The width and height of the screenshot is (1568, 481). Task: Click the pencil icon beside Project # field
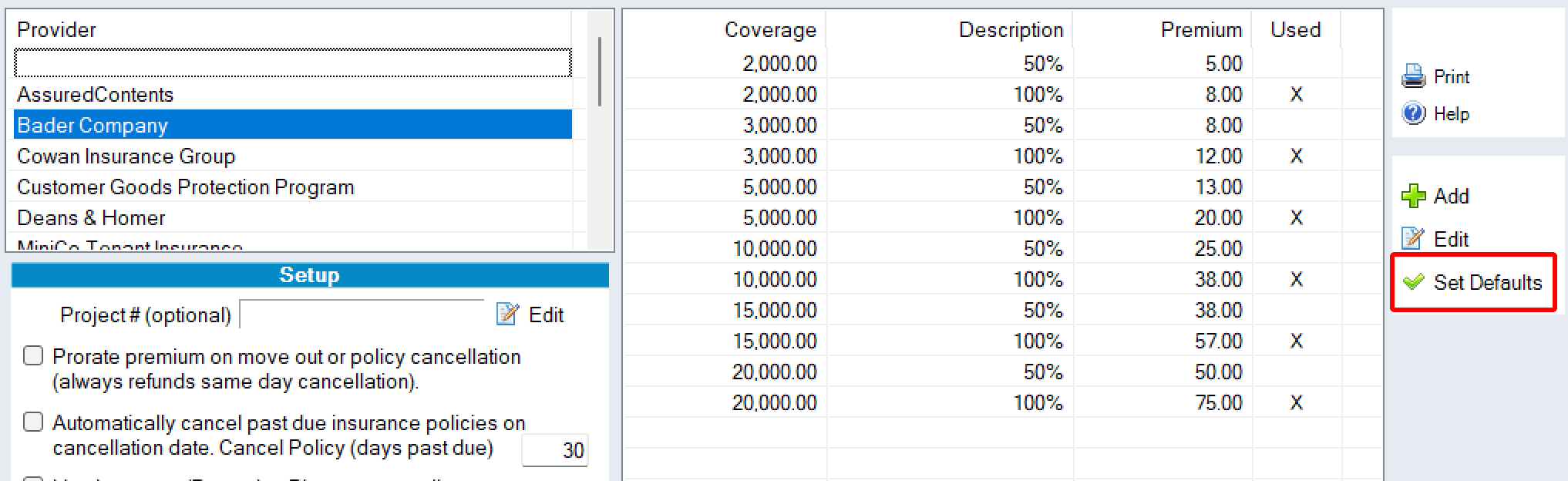pyautogui.click(x=507, y=314)
